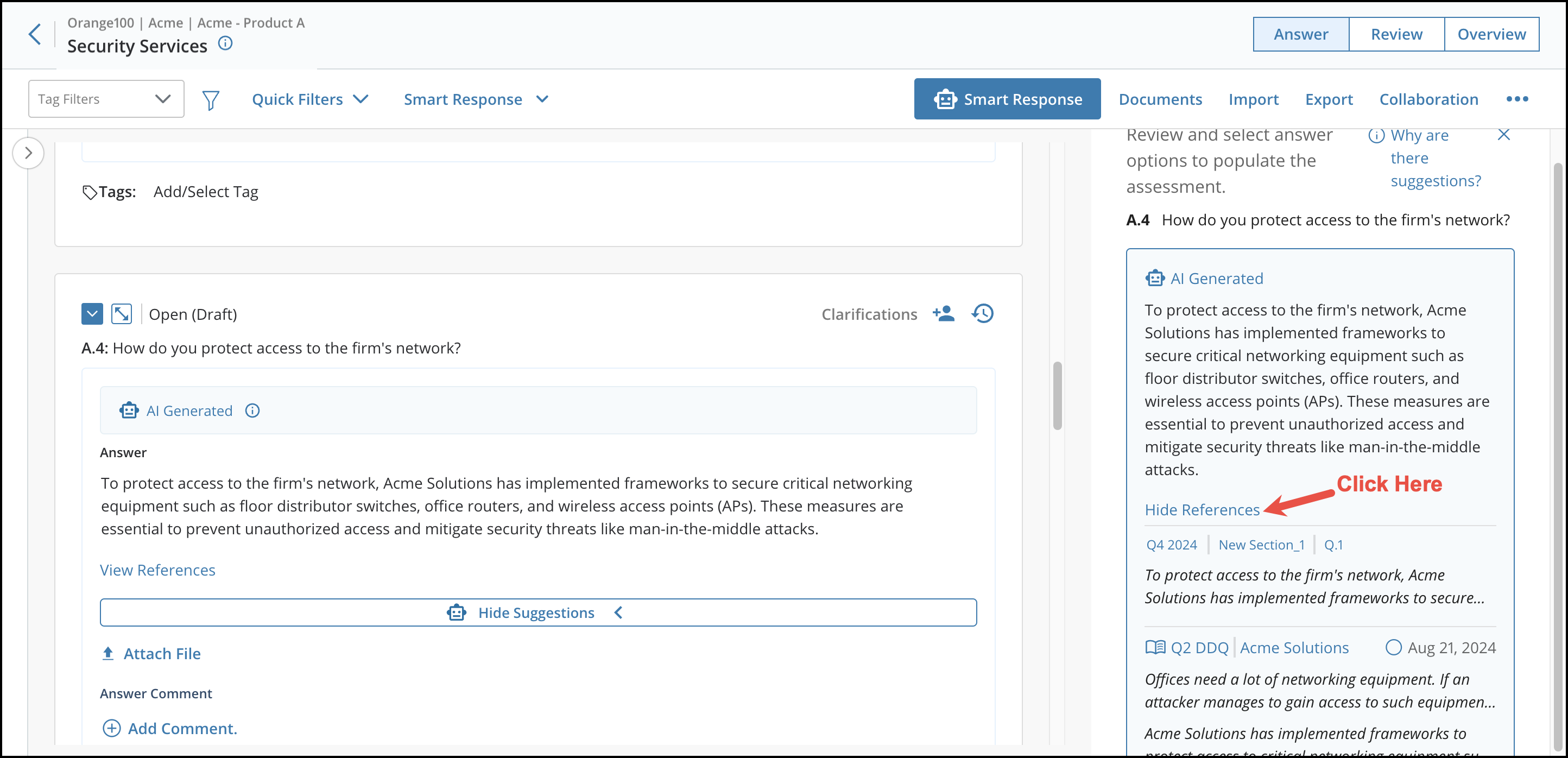Open the Documents menu
The width and height of the screenshot is (1568, 758).
[x=1160, y=99]
